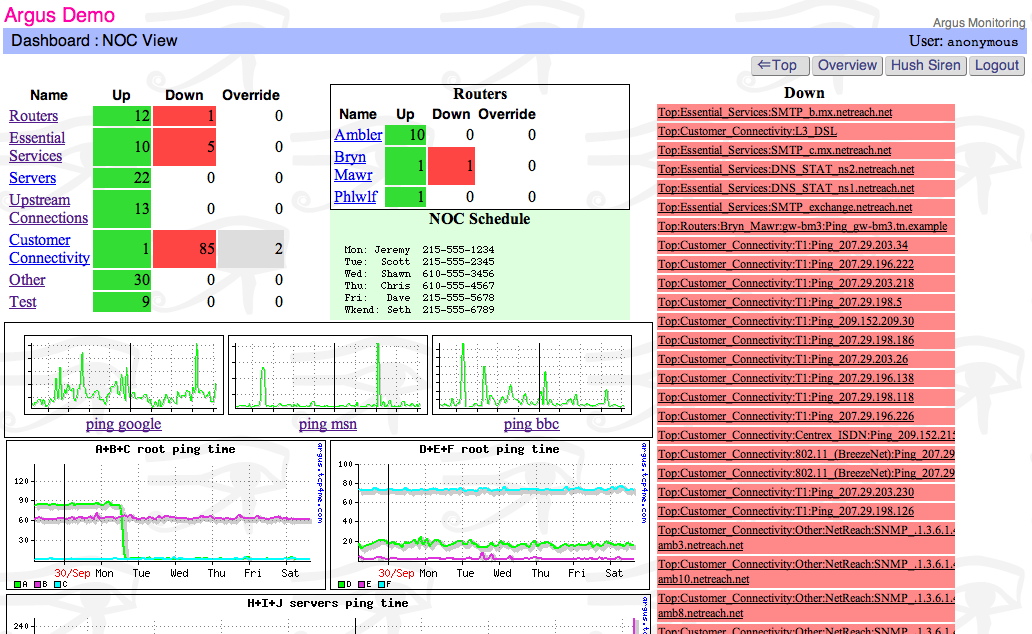Viewport: 1032px width, 634px height.
Task: Open the Customer Connectivity link
Action: 49,249
